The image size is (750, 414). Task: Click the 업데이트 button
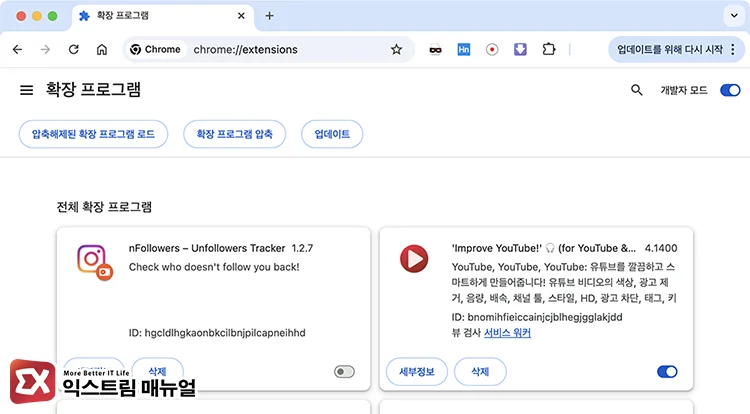pyautogui.click(x=332, y=134)
